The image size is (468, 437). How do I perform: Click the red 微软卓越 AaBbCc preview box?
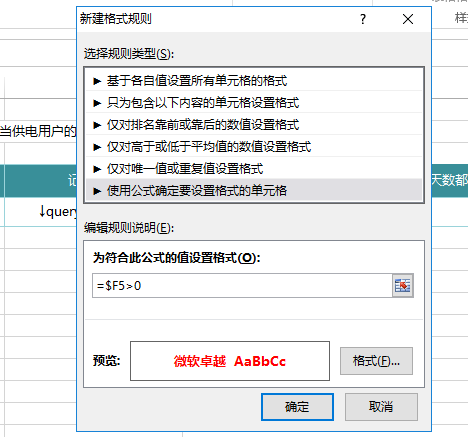(230, 361)
